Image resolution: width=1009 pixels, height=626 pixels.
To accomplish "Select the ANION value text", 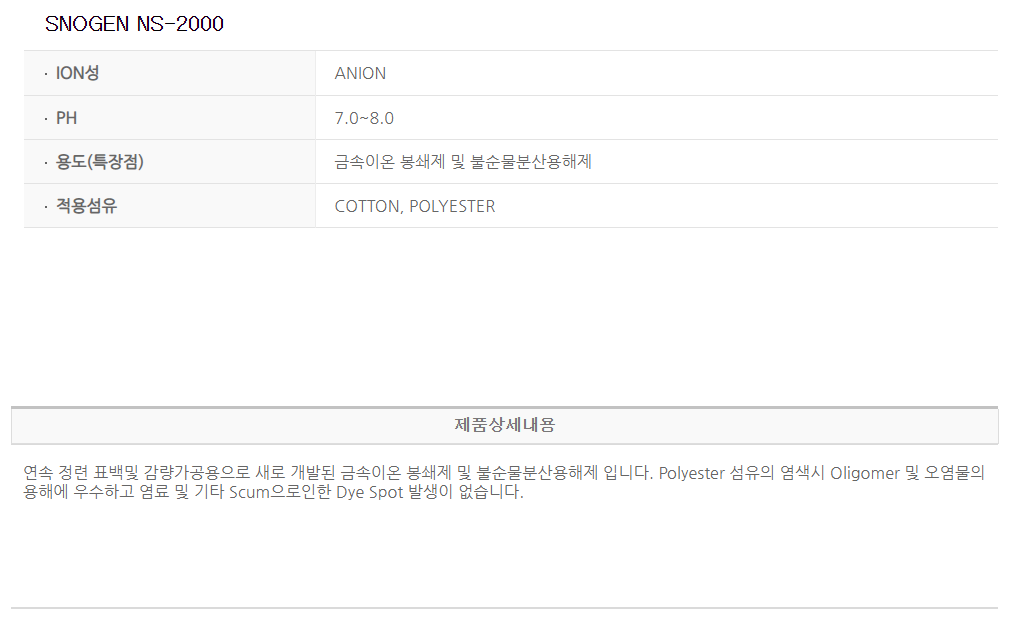I will tap(360, 73).
